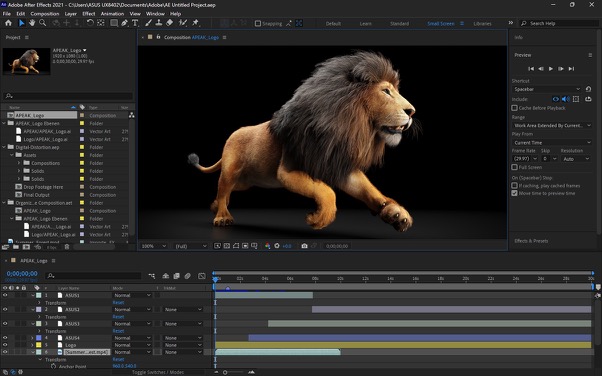Click Reset for ASUS1 Transform
Screen dimensions: 602x376
(x=118, y=303)
